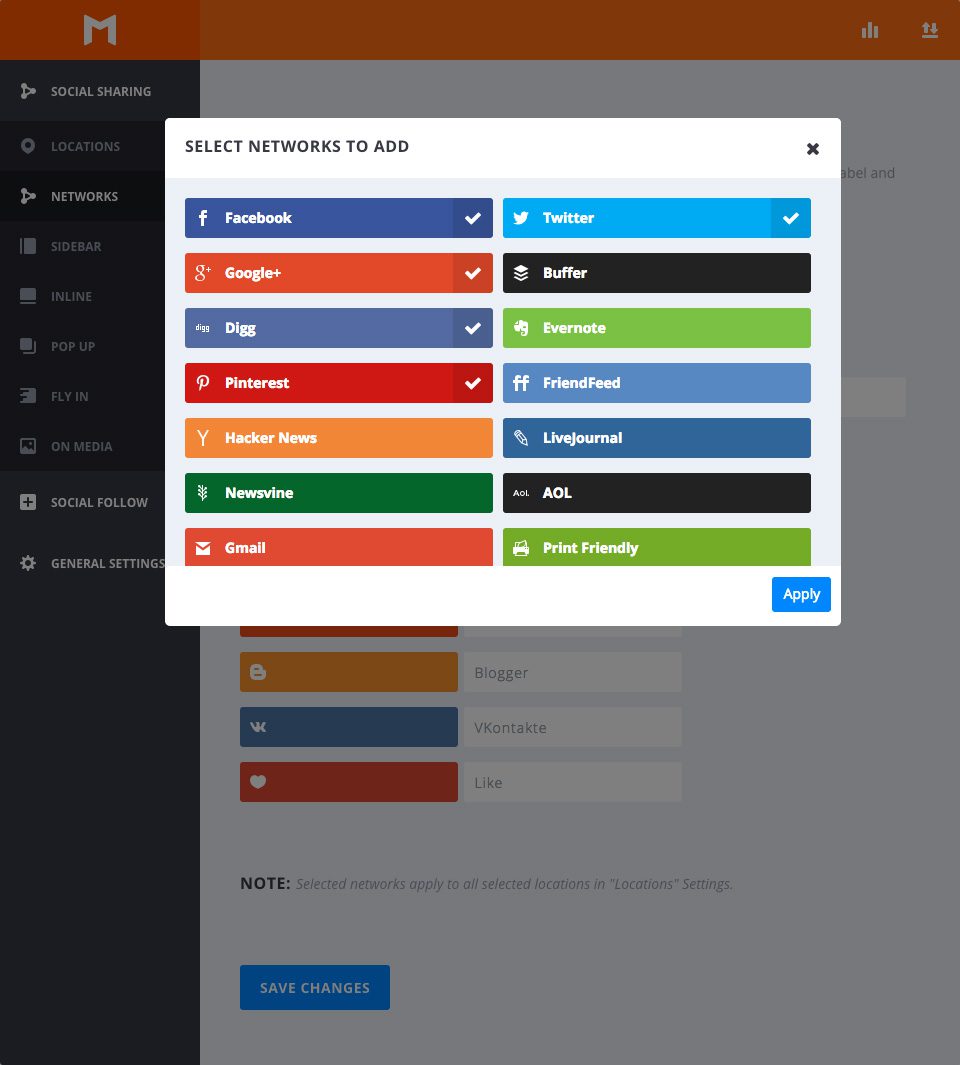Uncheck the Google+ network
This screenshot has width=960, height=1065.
point(473,273)
